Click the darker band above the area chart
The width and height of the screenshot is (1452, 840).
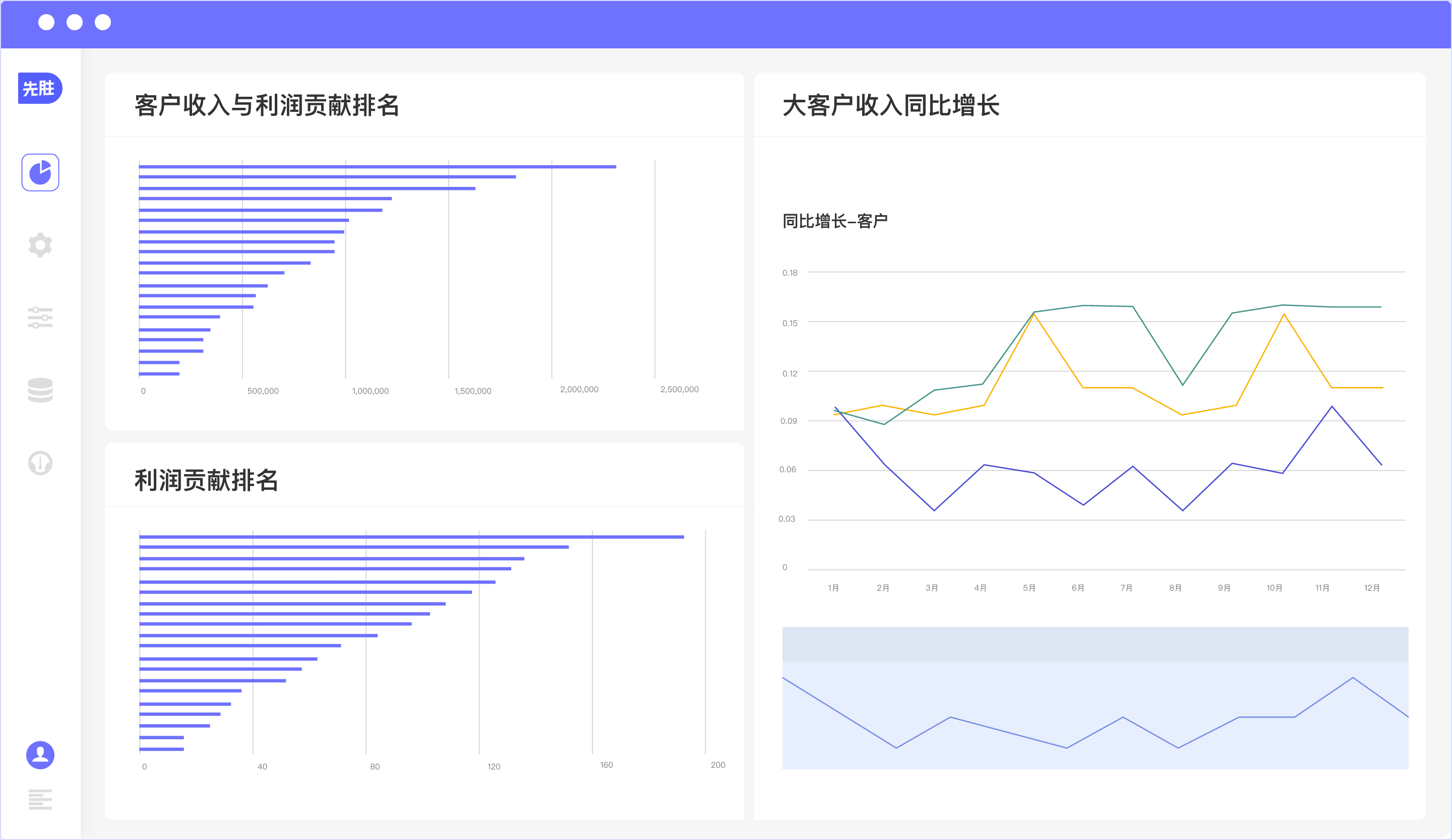tap(1096, 644)
